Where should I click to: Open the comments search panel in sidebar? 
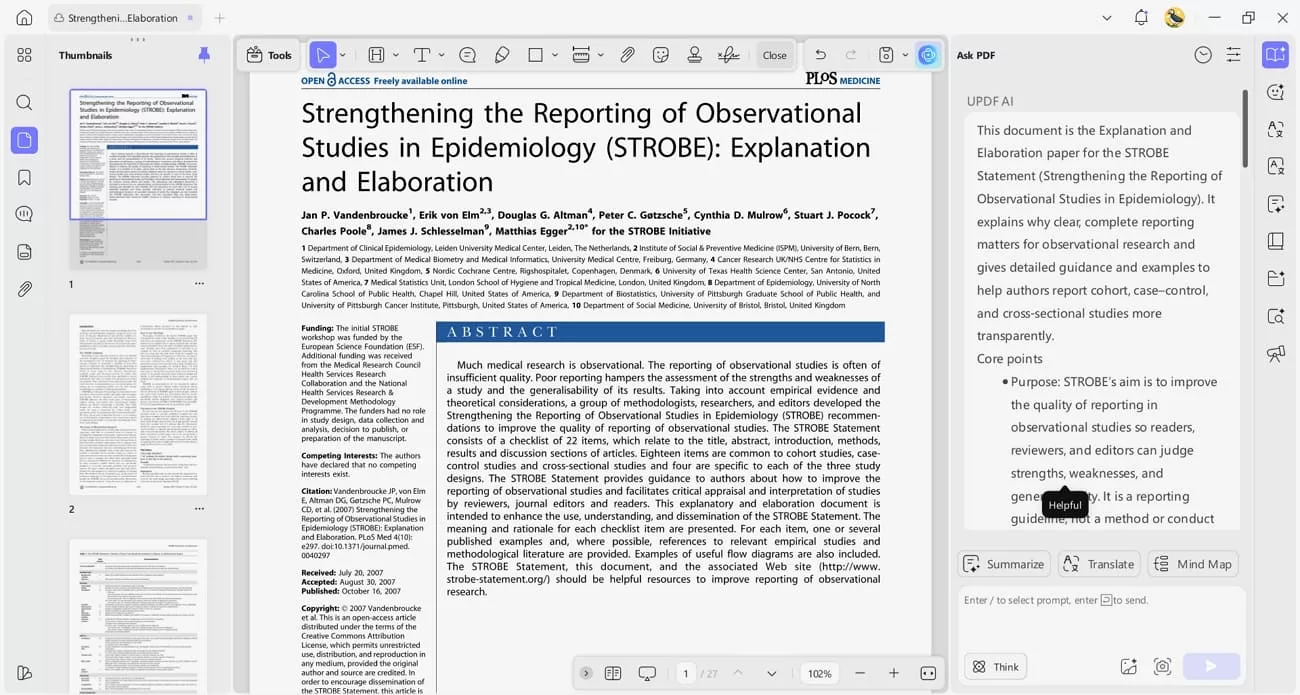pos(24,214)
